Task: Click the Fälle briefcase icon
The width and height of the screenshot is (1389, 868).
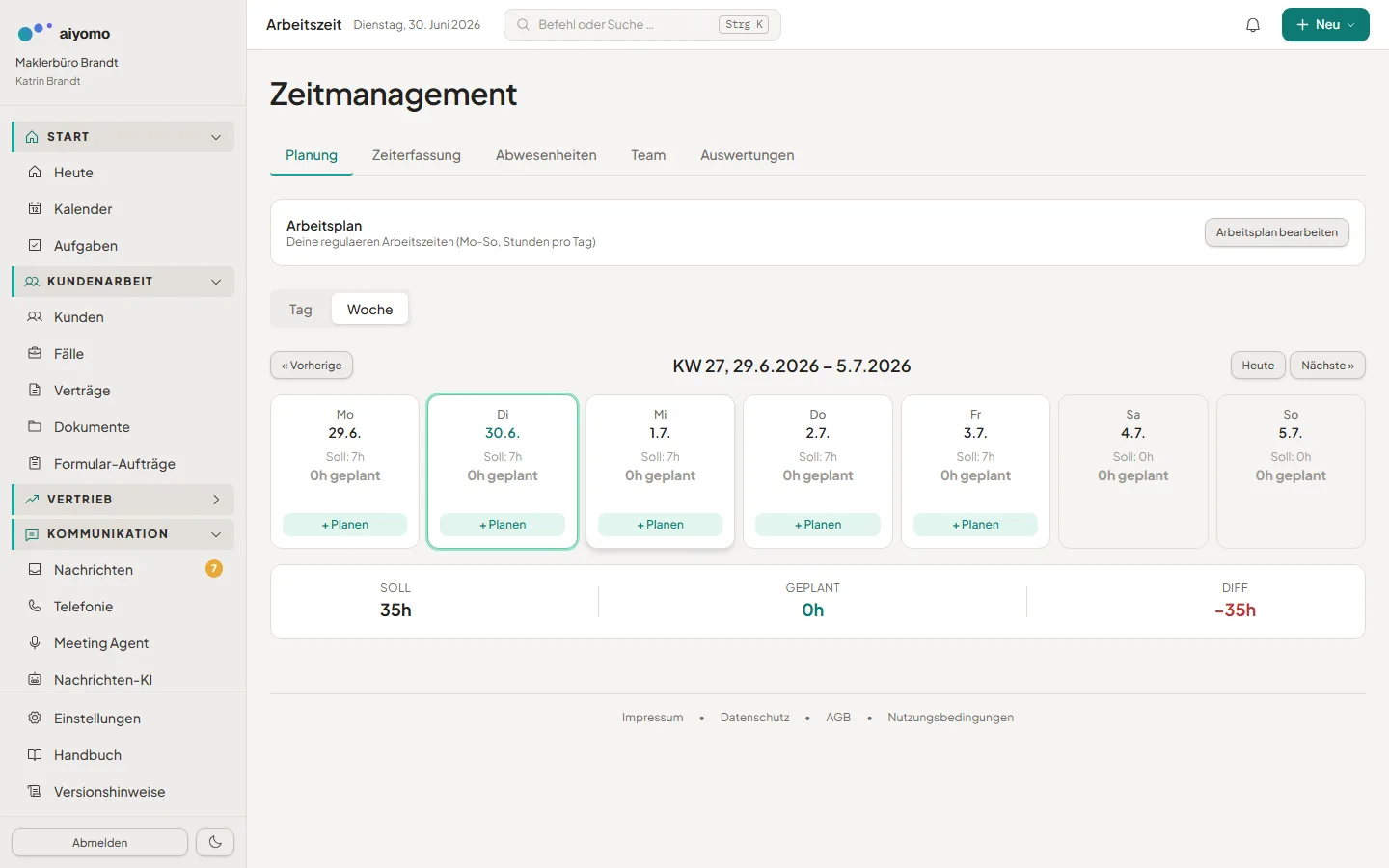Action: tap(35, 354)
